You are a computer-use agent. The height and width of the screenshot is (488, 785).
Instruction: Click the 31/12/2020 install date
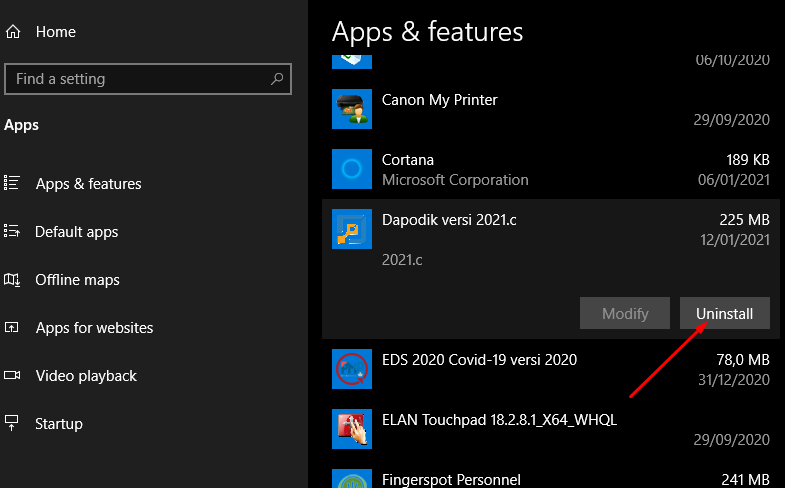click(734, 380)
